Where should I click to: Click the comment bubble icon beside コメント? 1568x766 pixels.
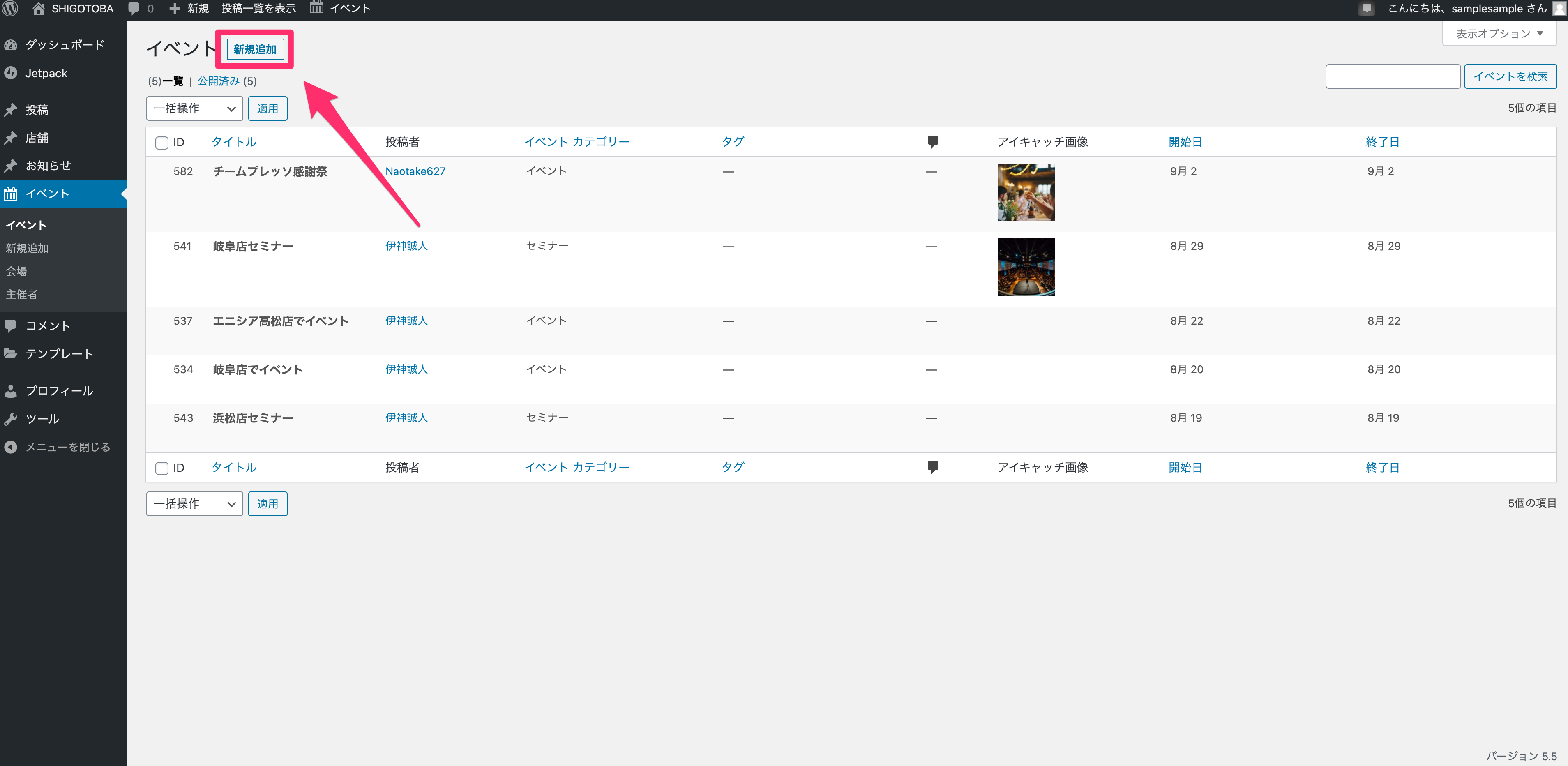11,326
